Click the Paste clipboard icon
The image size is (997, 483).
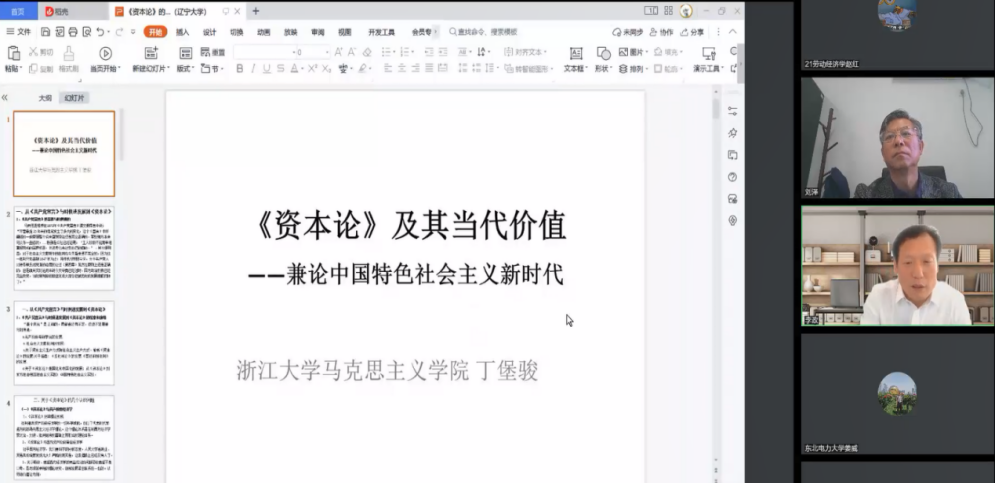pos(12,56)
